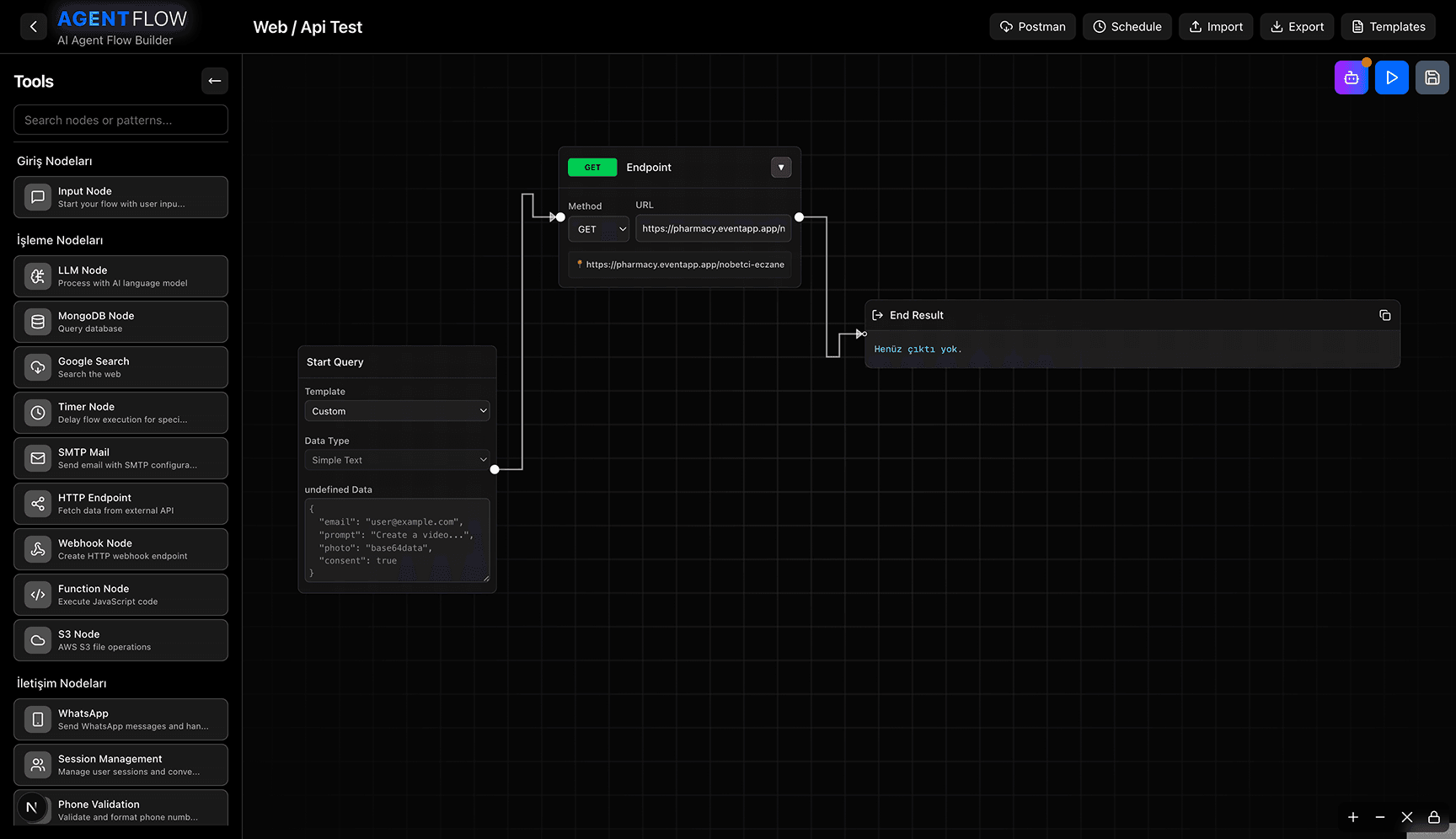Click the undefined Data JSON textarea

point(397,540)
